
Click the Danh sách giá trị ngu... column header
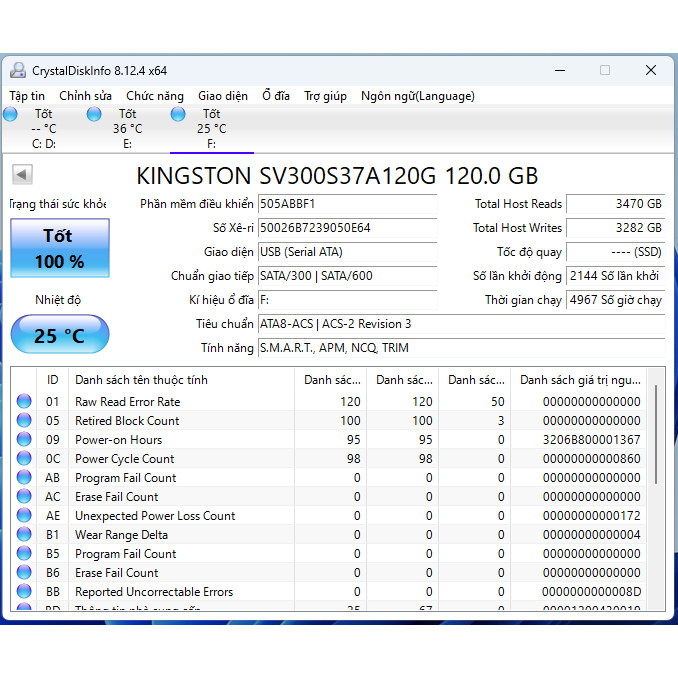579,380
